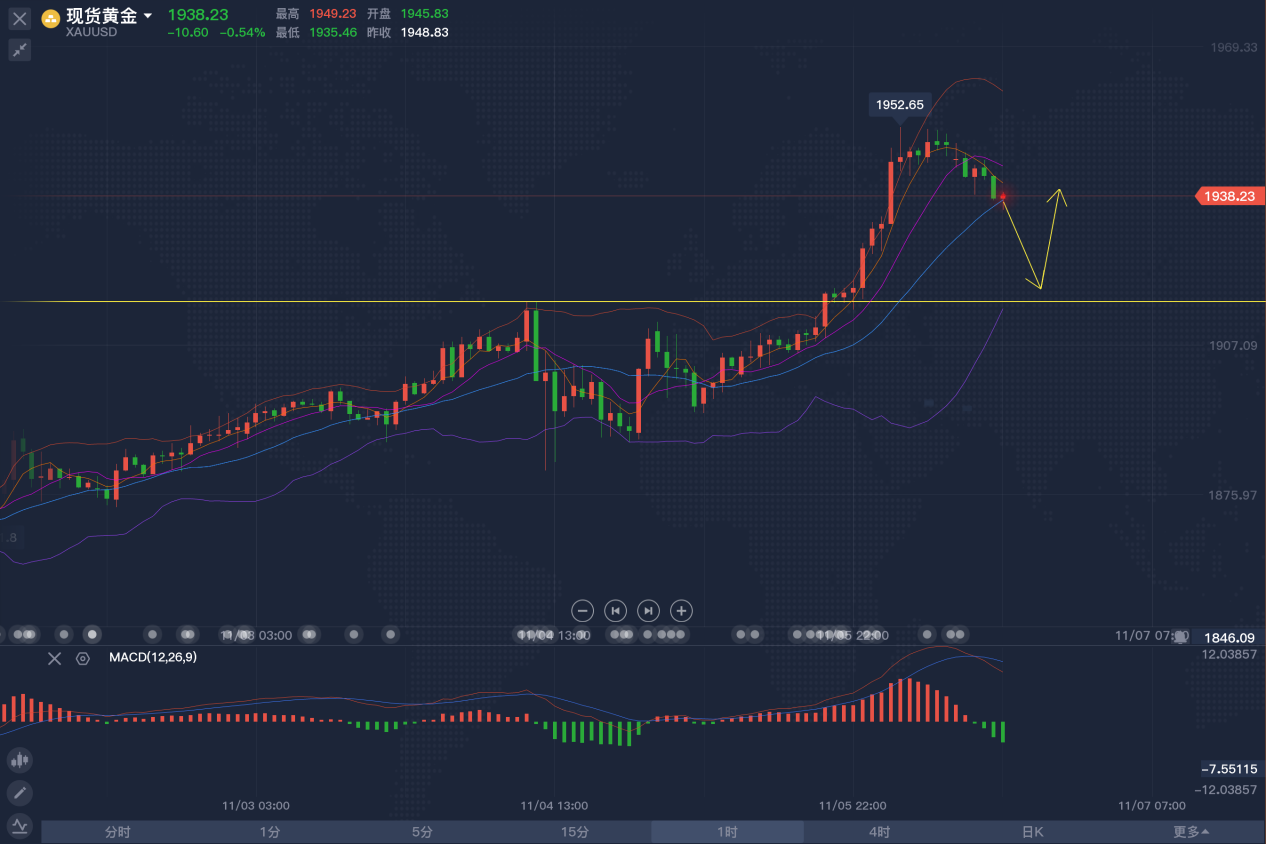Click the 1907.09 price axis label
The image size is (1266, 844).
(x=1233, y=346)
